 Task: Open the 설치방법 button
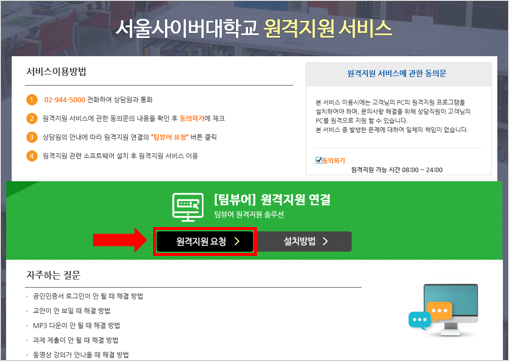click(304, 241)
